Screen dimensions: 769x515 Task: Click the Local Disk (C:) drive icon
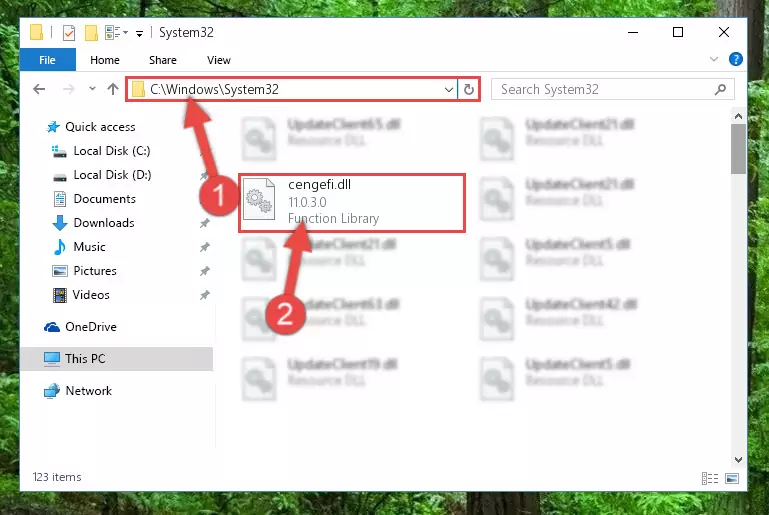click(59, 151)
